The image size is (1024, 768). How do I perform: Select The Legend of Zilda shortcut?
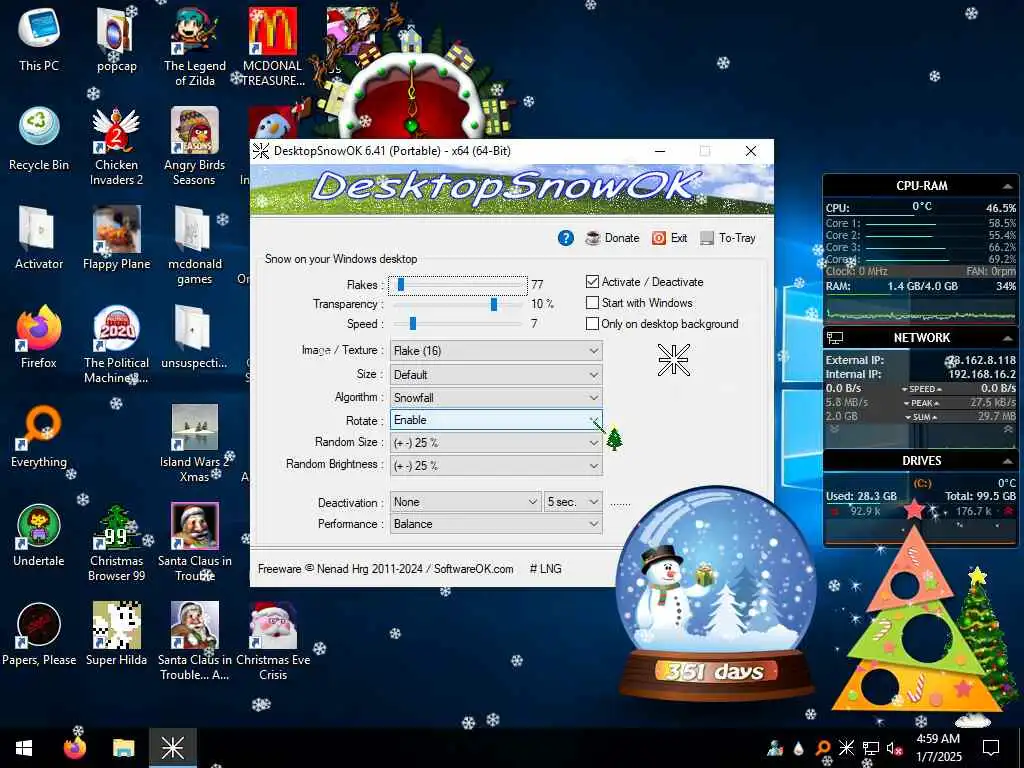tap(195, 46)
